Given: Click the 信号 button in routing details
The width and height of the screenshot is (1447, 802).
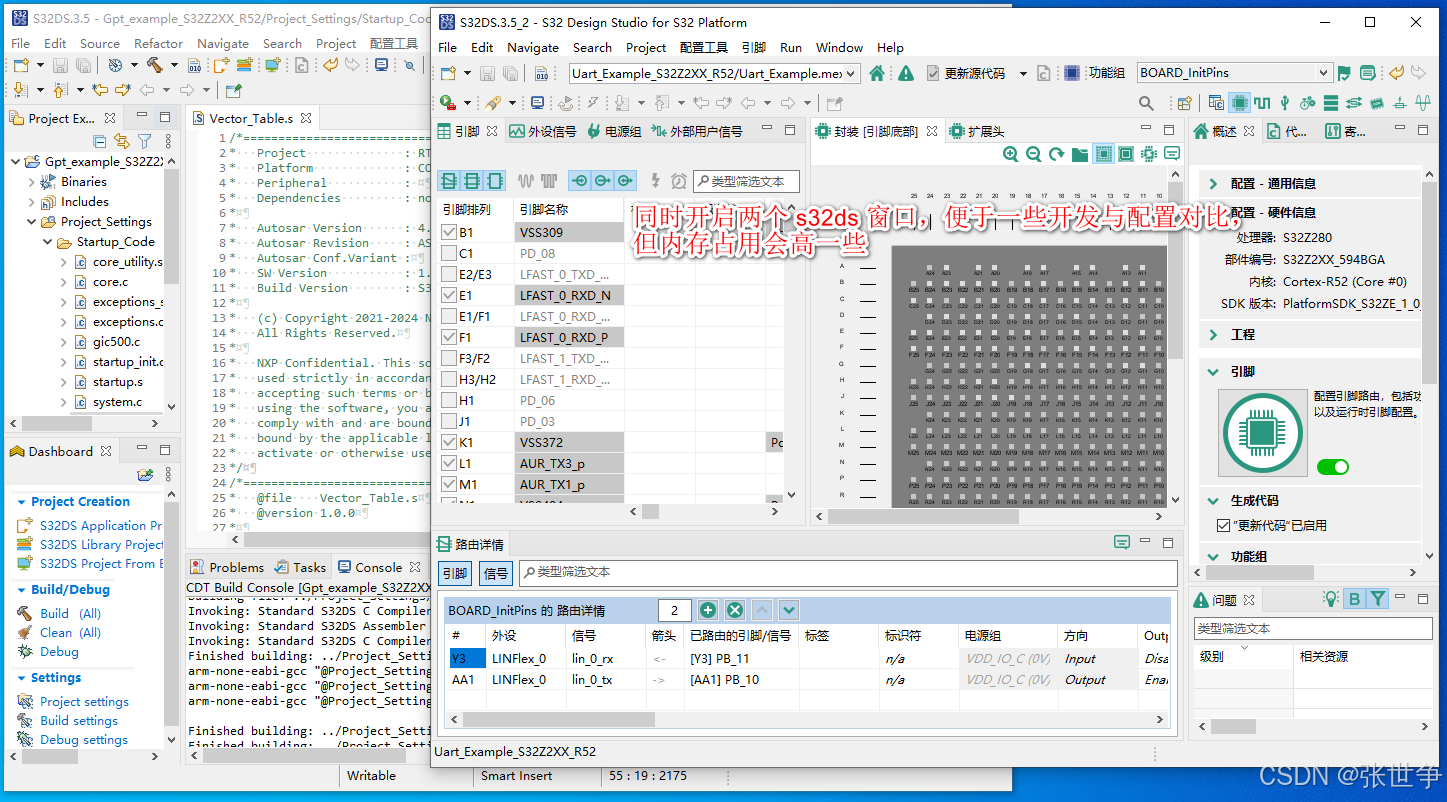Looking at the screenshot, I should (x=496, y=573).
